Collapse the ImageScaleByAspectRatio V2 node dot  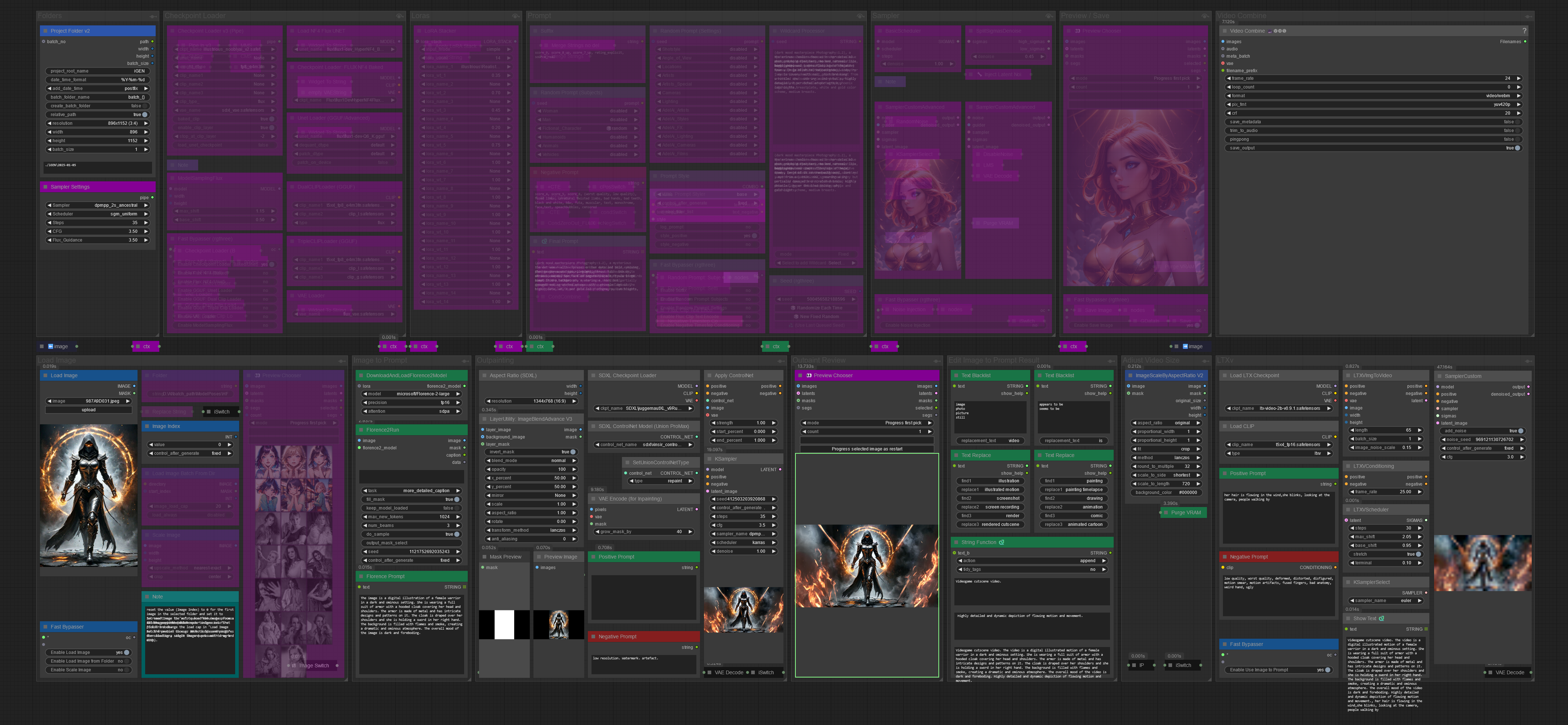click(1130, 376)
